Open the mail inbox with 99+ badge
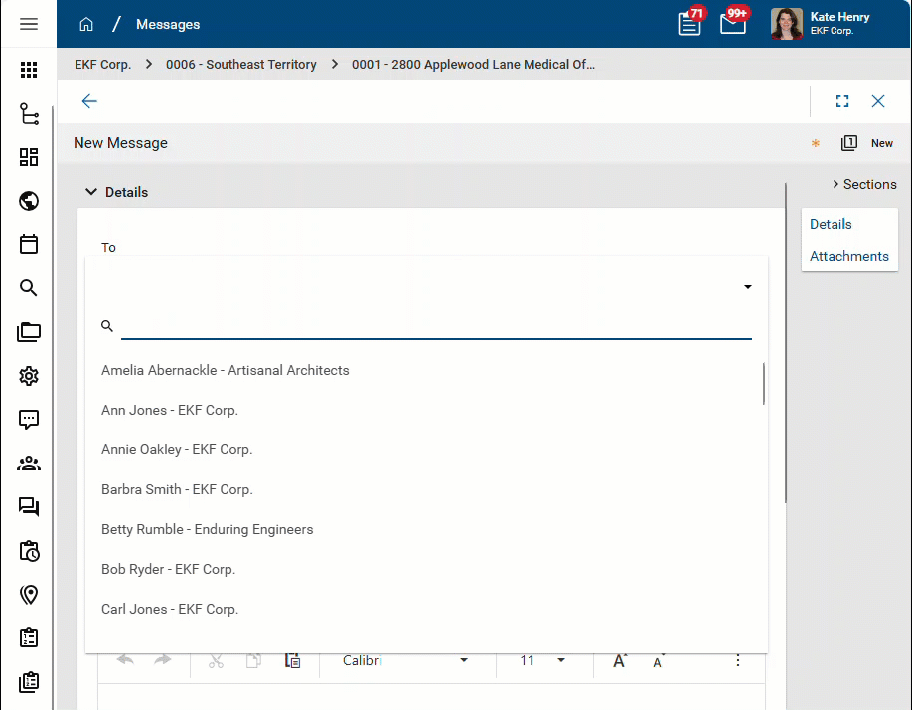This screenshot has width=912, height=710. click(733, 24)
